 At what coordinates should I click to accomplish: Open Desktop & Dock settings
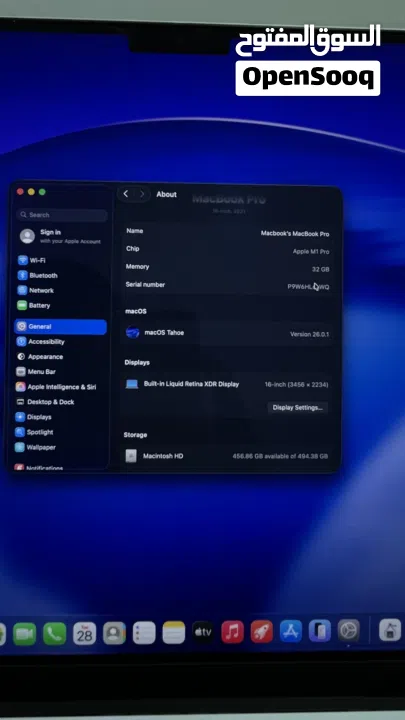(x=45, y=402)
